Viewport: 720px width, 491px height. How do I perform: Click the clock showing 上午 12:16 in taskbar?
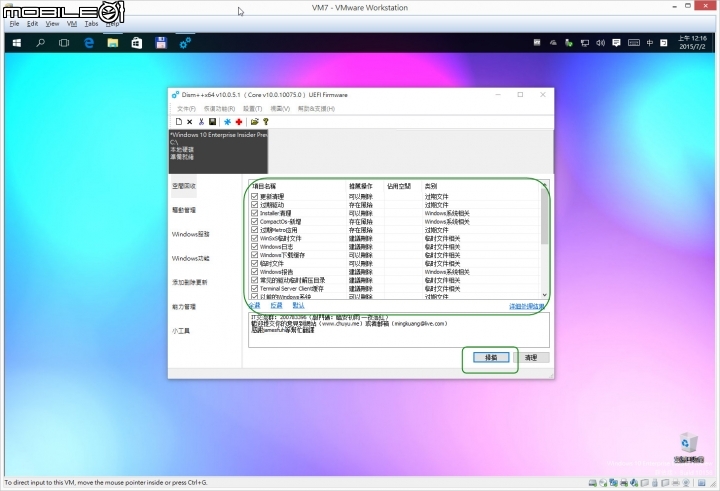pyautogui.click(x=692, y=43)
